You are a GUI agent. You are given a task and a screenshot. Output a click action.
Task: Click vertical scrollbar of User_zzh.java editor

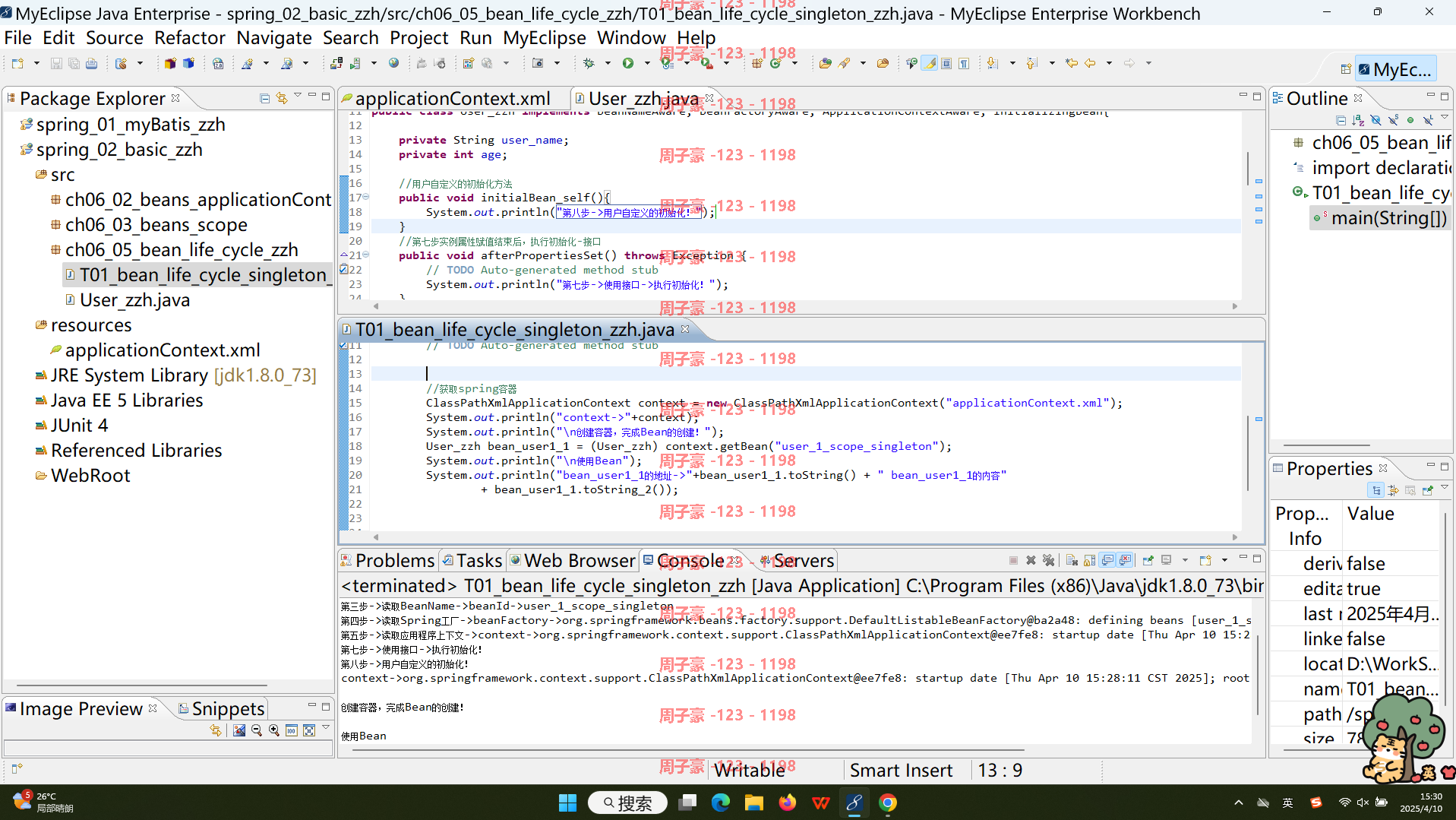tap(1247, 169)
